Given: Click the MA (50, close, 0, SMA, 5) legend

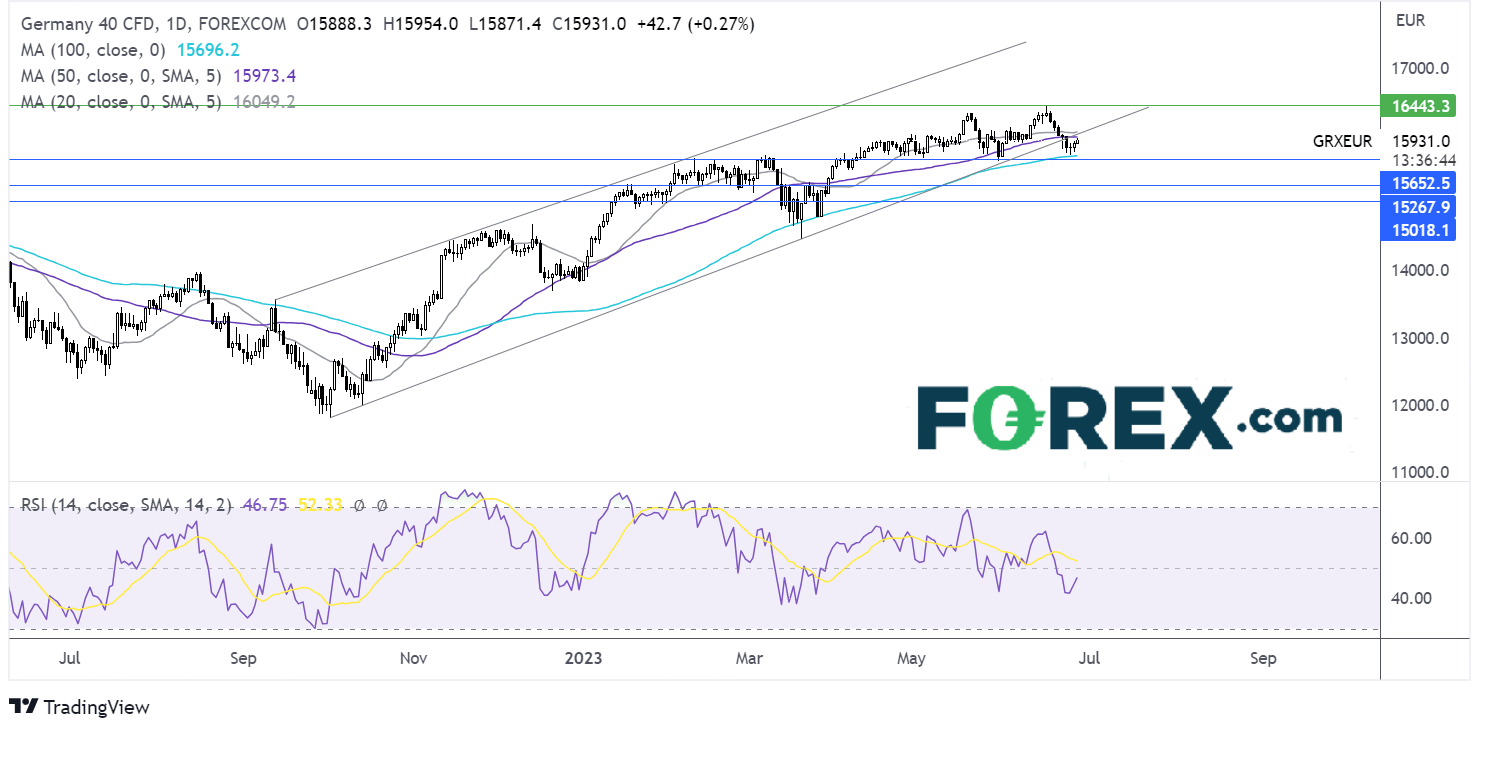Looking at the screenshot, I should [119, 76].
